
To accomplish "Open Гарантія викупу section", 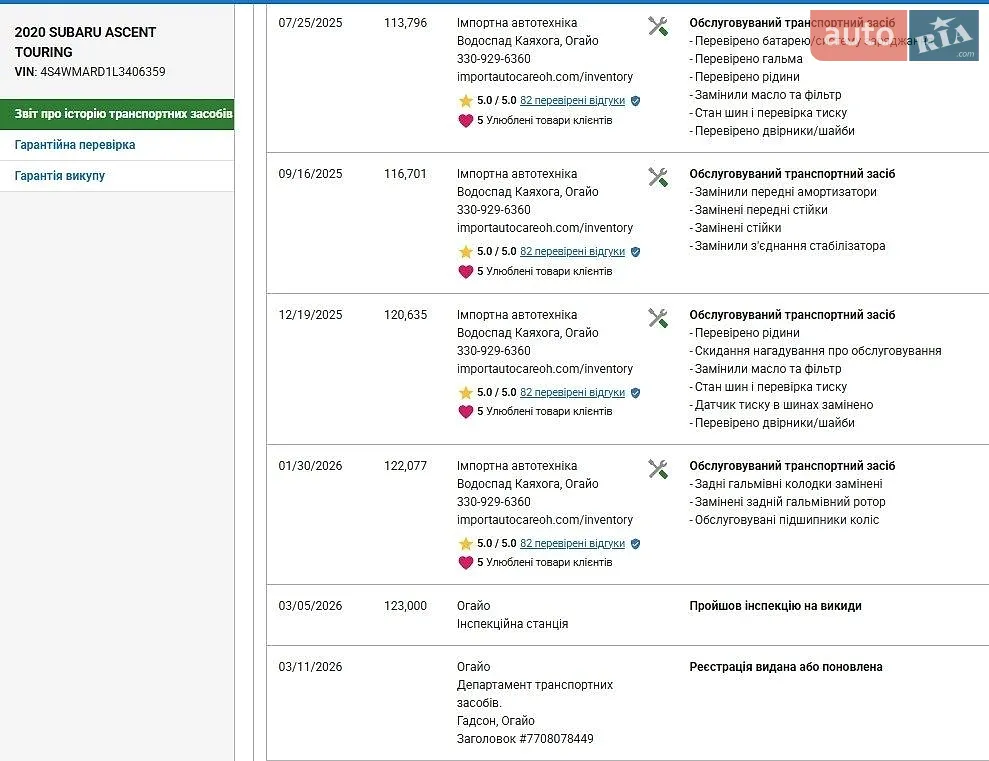I will point(60,176).
